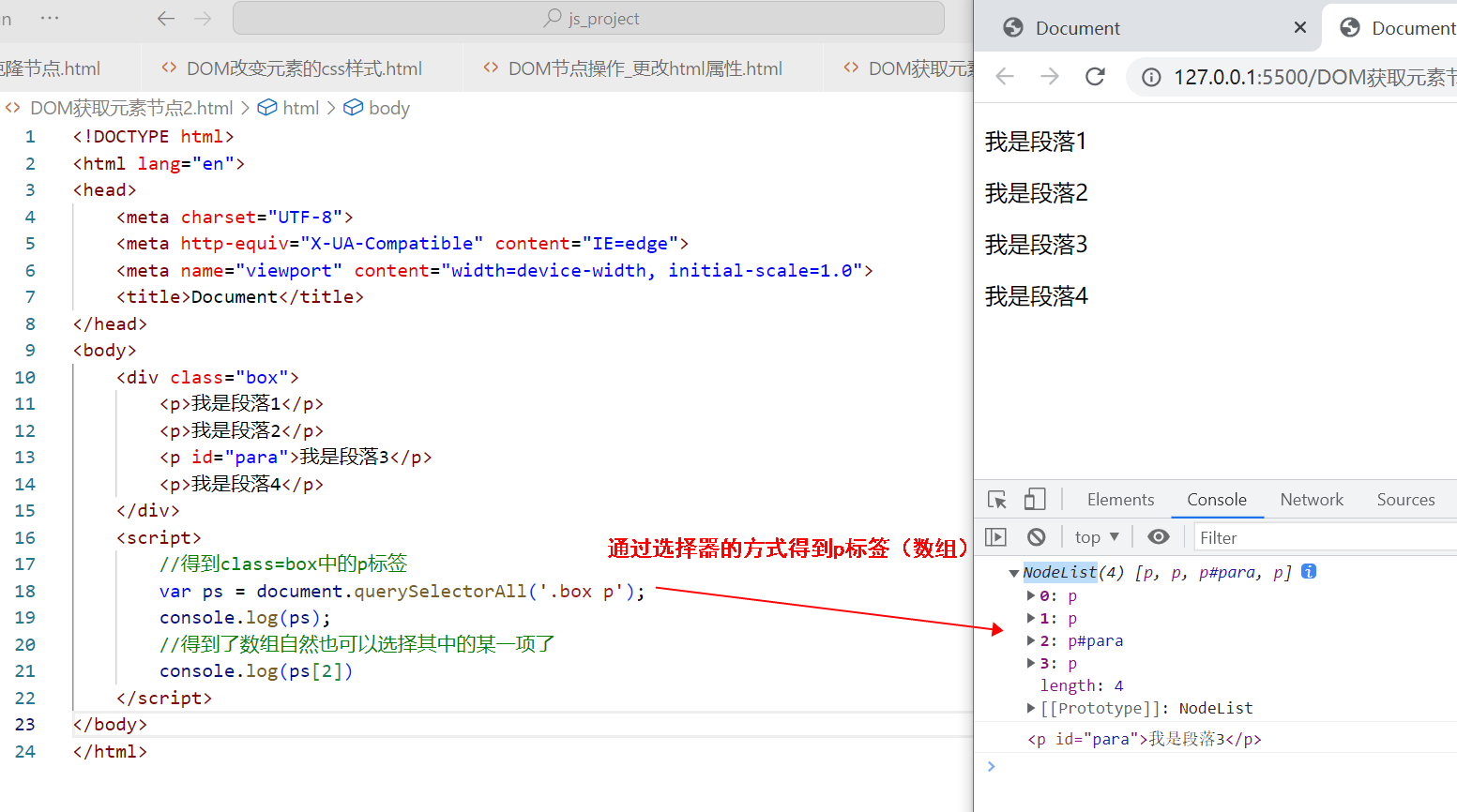Open the Network panel tab
The height and width of the screenshot is (812, 1457).
pyautogui.click(x=1312, y=500)
